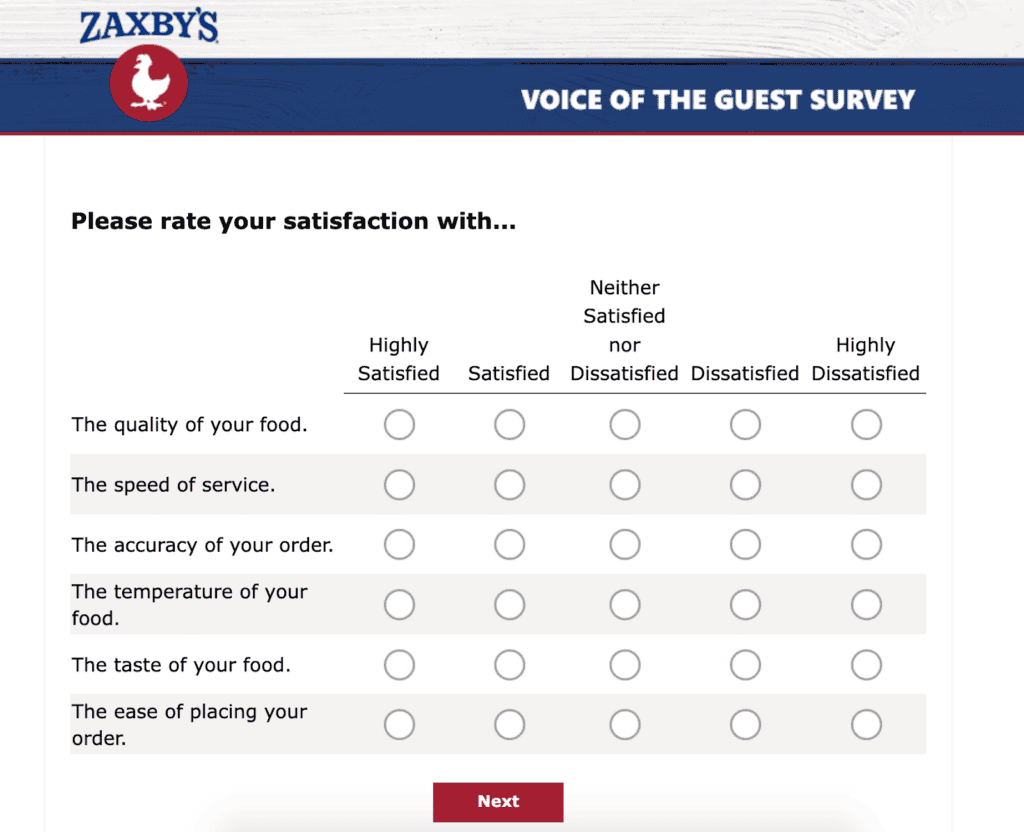The image size is (1024, 832).
Task: Rate taste of food as Dissatisfied
Action: tap(745, 665)
